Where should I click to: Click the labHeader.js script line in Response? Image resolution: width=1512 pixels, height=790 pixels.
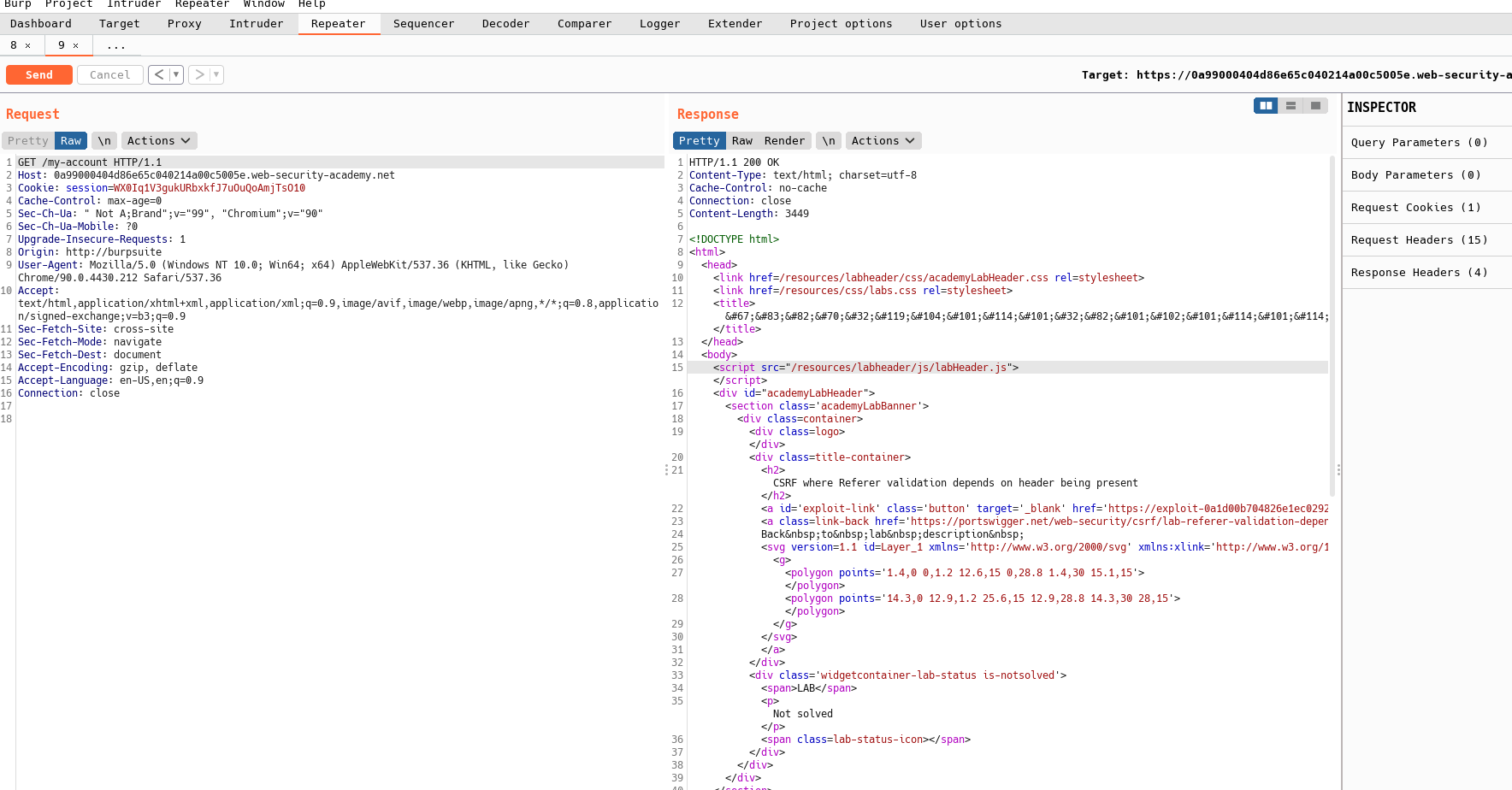click(x=866, y=368)
